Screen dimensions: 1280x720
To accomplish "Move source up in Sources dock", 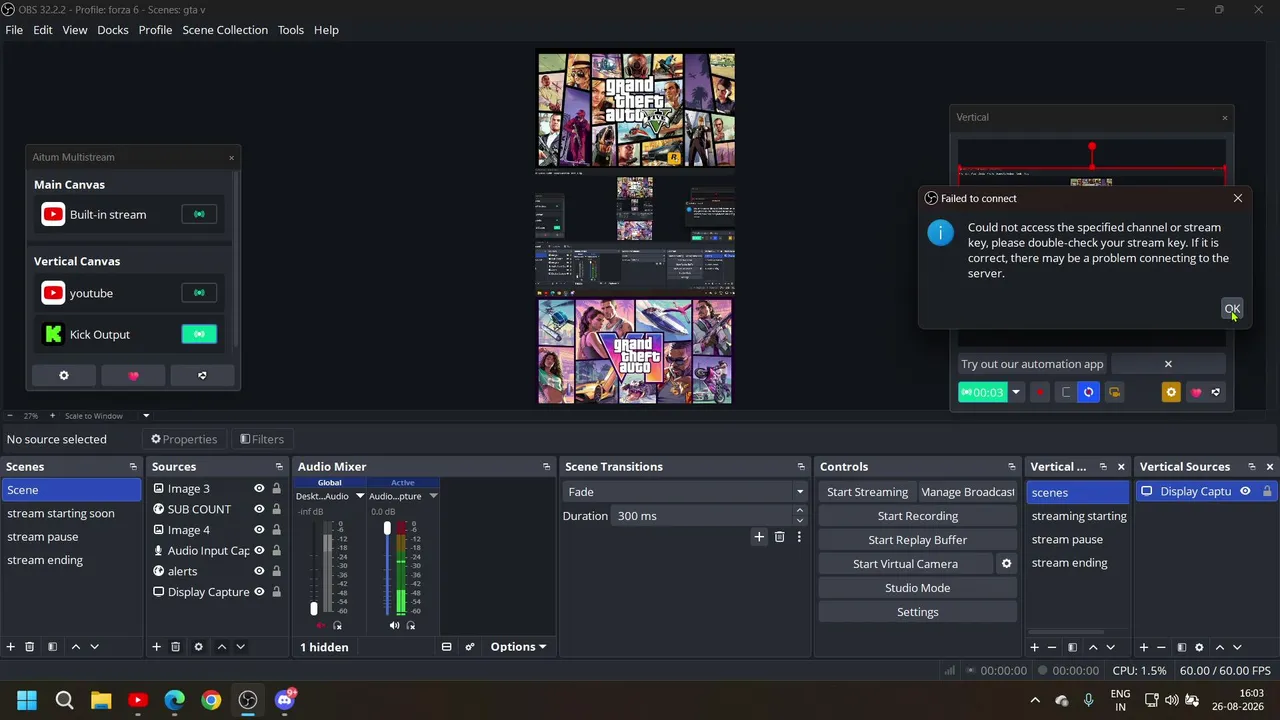I will coord(222,647).
